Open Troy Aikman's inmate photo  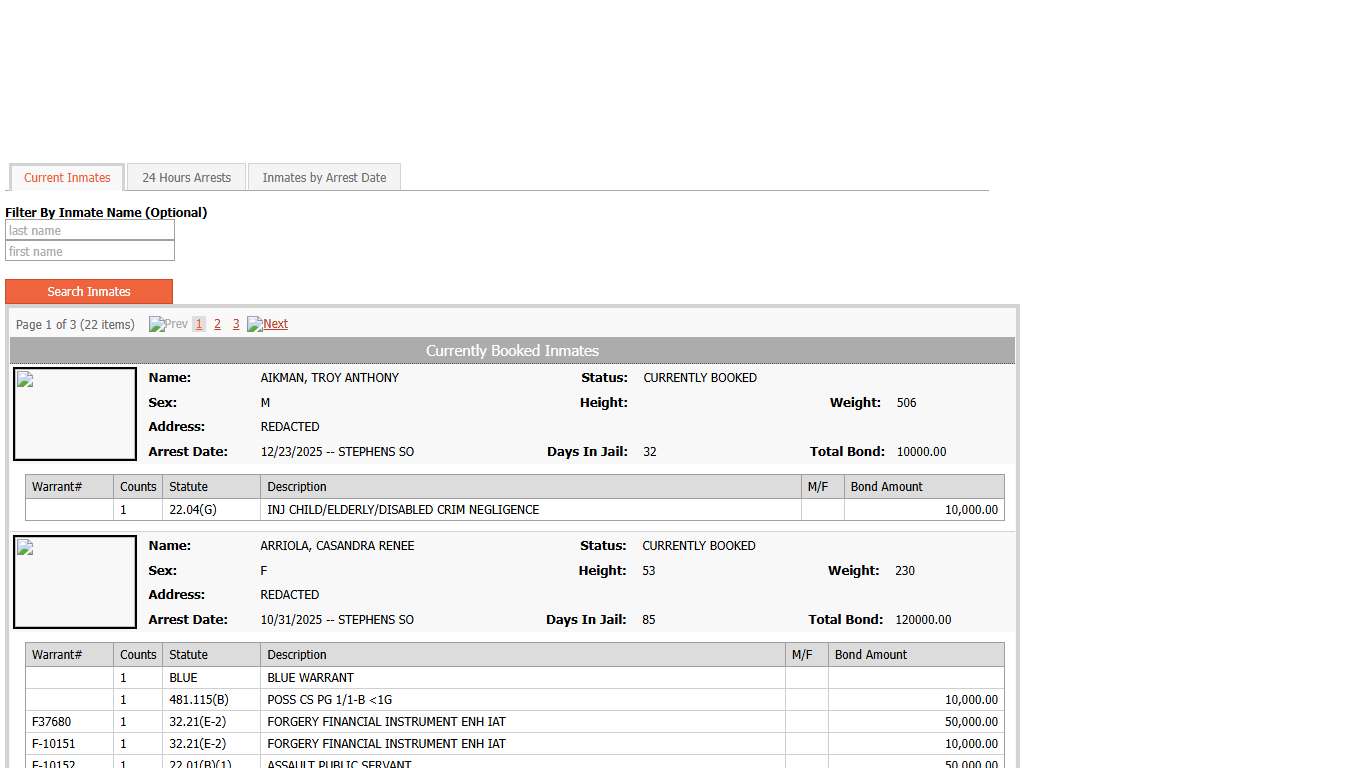click(x=75, y=414)
